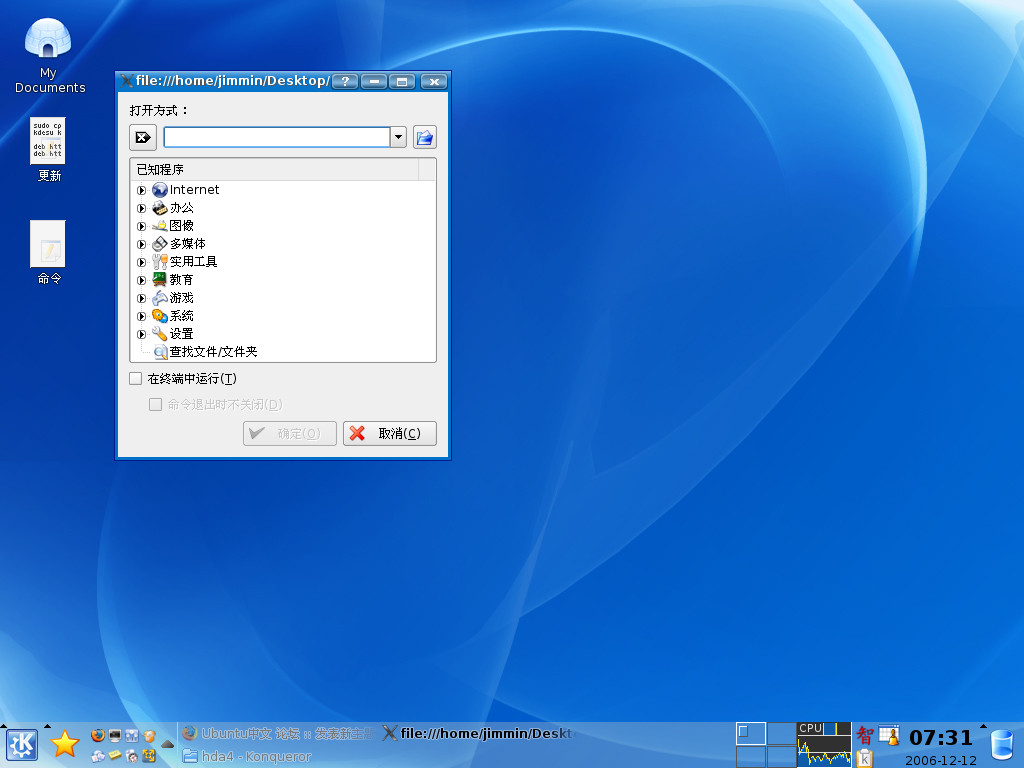Expand the 多媒体 tree category
The width and height of the screenshot is (1024, 768).
pyautogui.click(x=142, y=244)
